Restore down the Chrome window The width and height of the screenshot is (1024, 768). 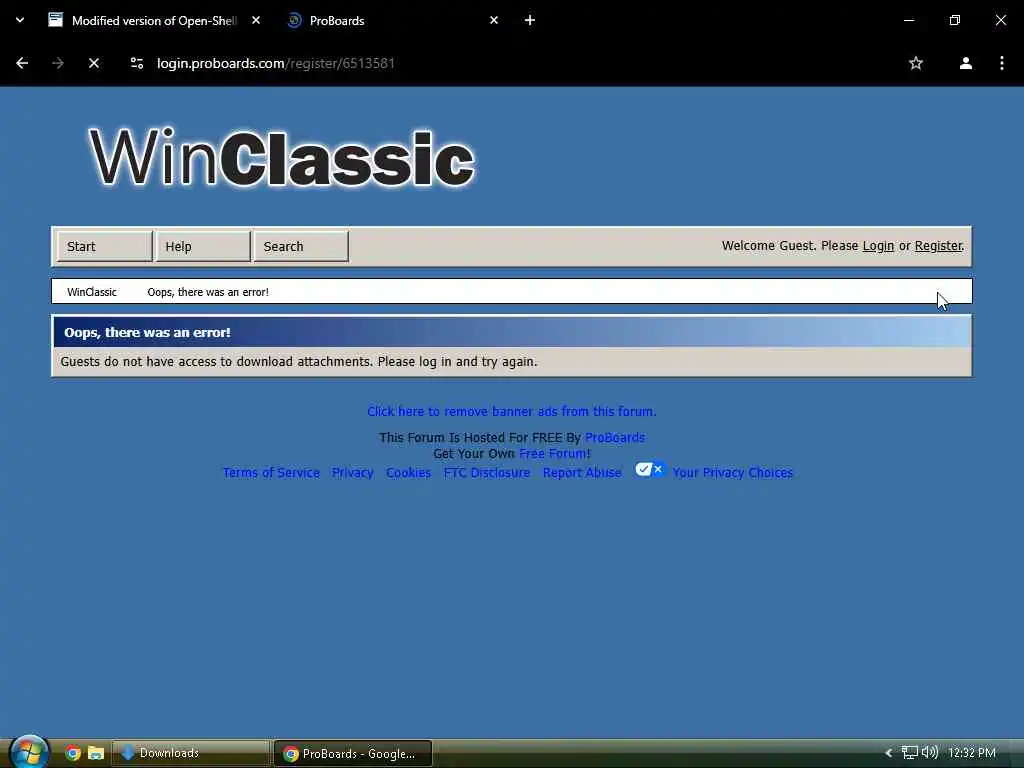954,20
